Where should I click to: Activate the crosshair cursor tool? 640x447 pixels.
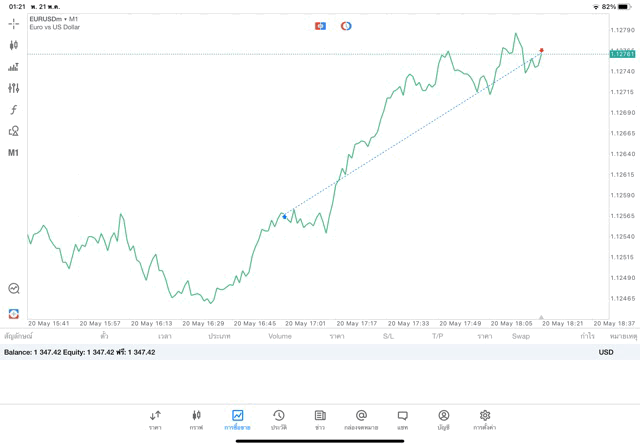point(13,23)
